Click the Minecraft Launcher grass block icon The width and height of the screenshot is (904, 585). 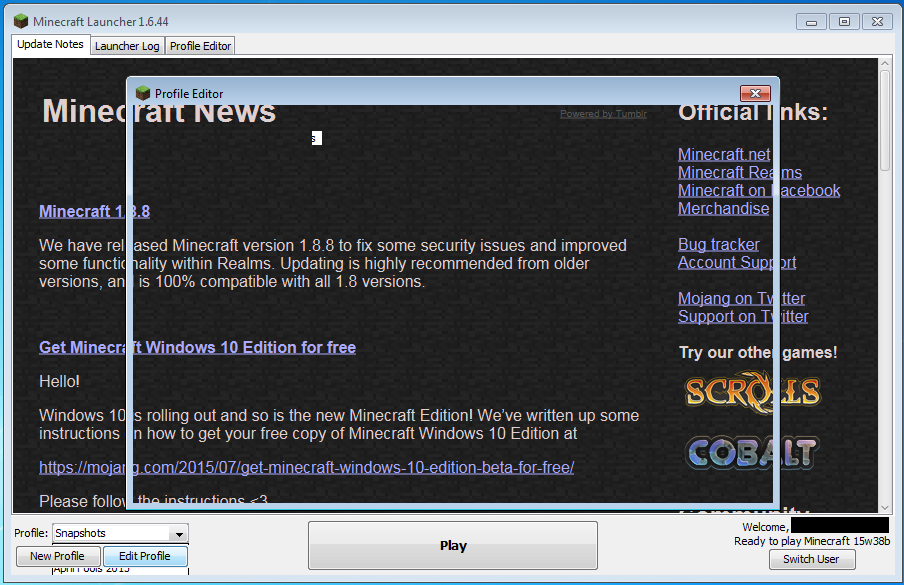coord(21,21)
